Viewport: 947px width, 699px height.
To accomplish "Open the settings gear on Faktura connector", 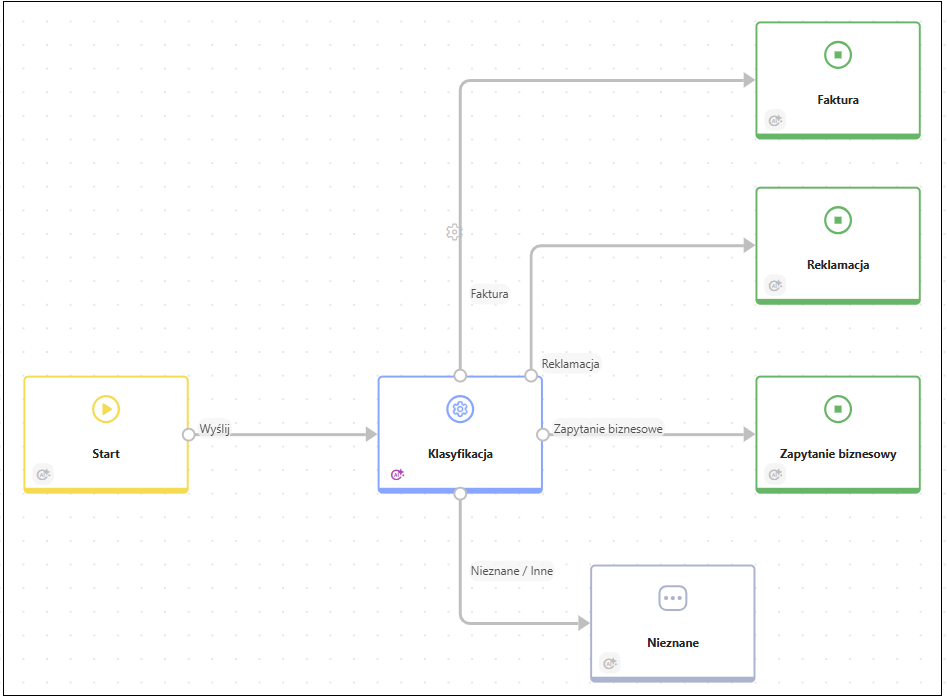I will tap(453, 232).
